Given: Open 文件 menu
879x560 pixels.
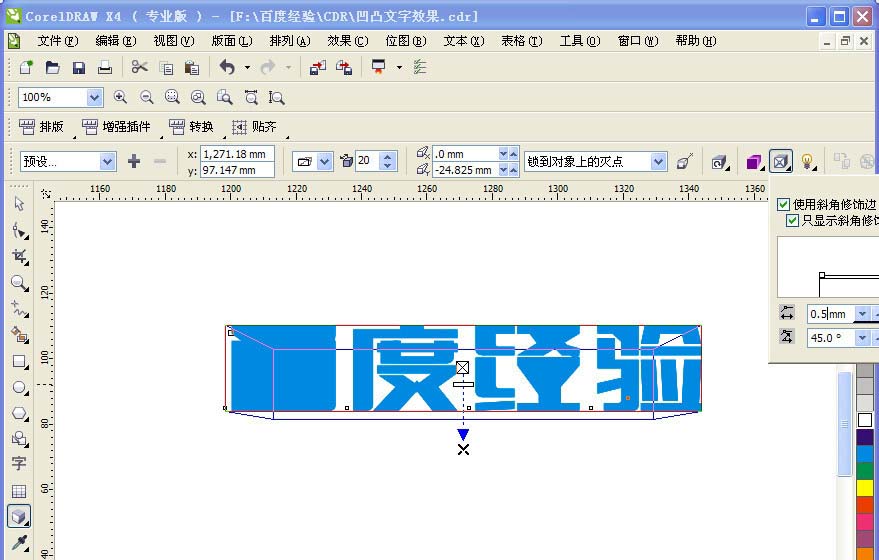Looking at the screenshot, I should (x=58, y=41).
